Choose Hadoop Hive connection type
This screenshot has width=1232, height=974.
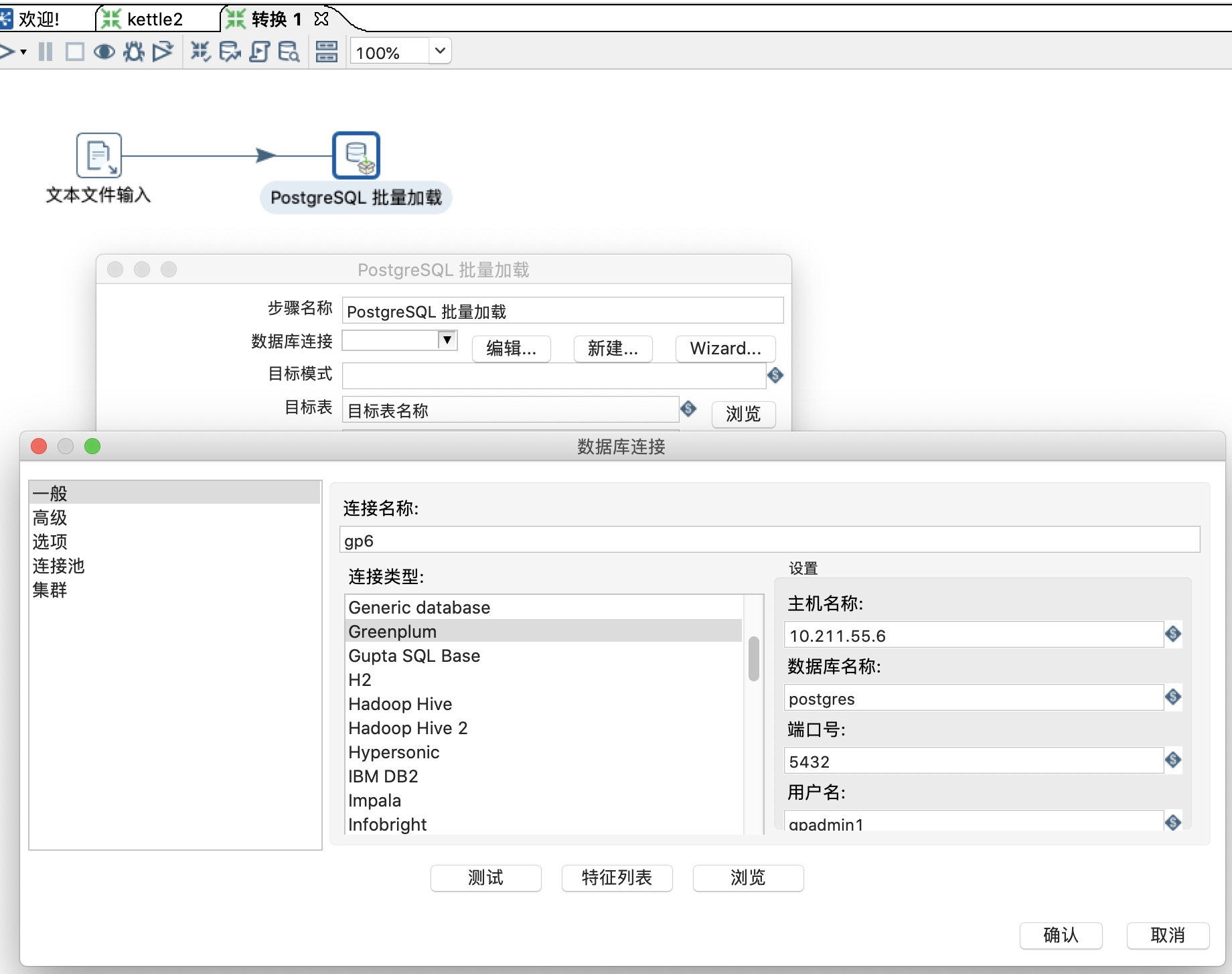click(x=544, y=703)
